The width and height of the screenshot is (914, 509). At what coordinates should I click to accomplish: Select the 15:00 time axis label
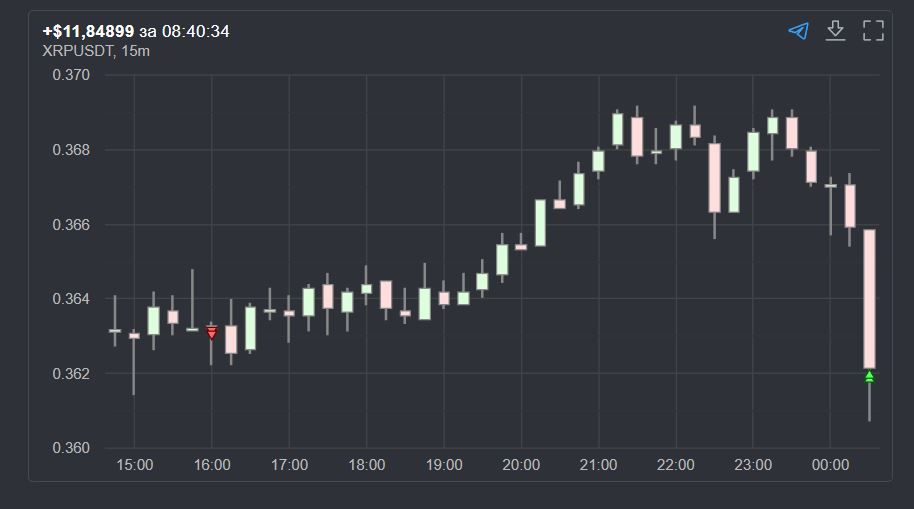134,465
